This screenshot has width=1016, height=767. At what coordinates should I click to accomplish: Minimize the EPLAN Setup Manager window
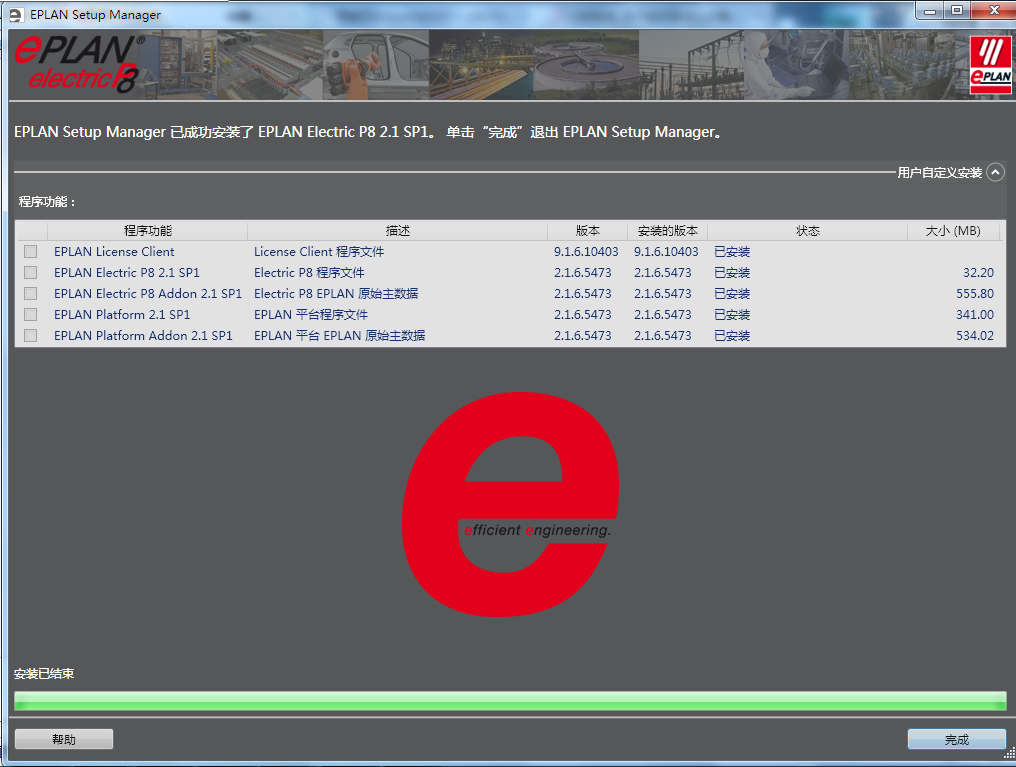click(x=929, y=10)
